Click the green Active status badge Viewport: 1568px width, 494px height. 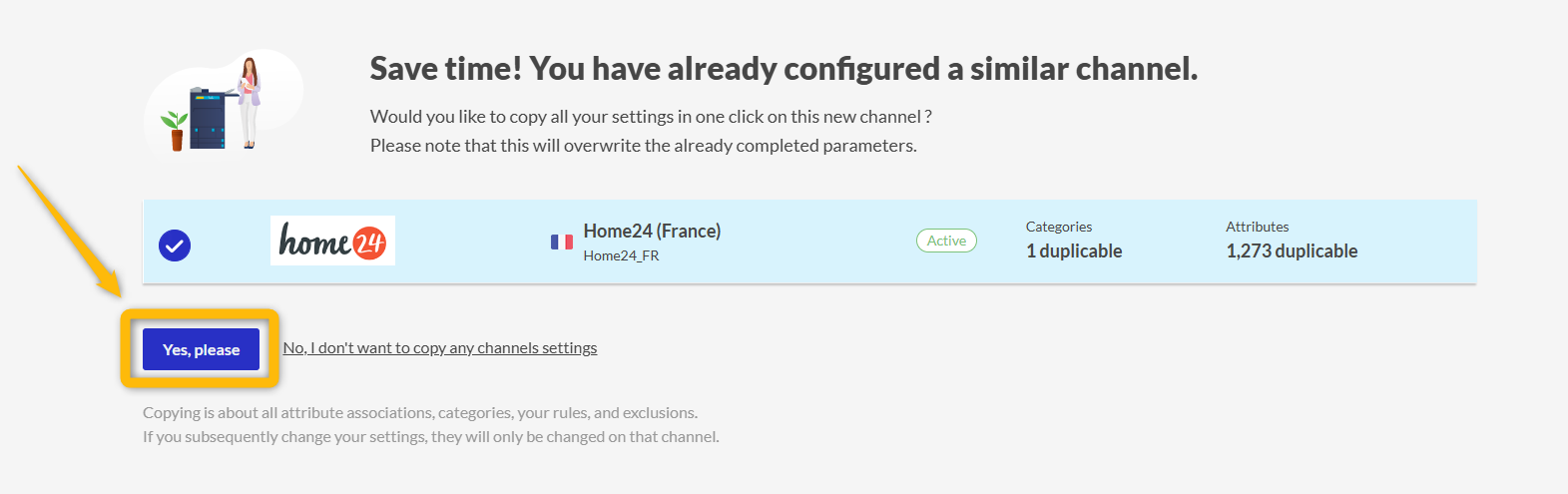pyautogui.click(x=946, y=241)
